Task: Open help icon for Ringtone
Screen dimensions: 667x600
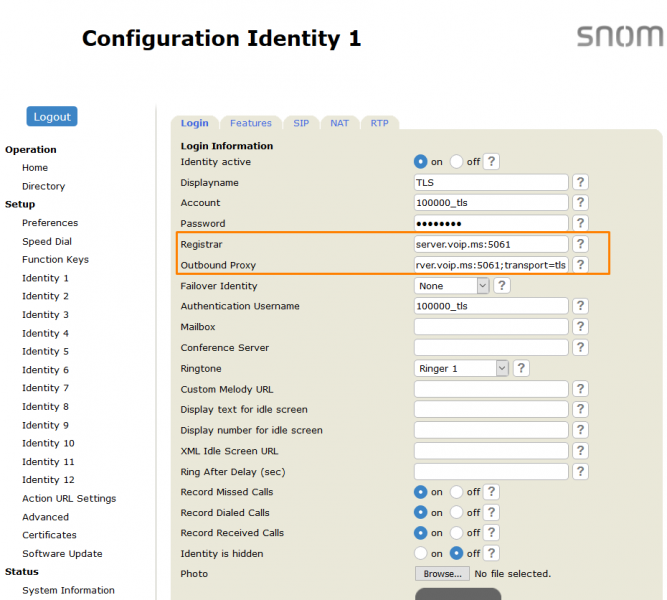Action: pyautogui.click(x=521, y=368)
